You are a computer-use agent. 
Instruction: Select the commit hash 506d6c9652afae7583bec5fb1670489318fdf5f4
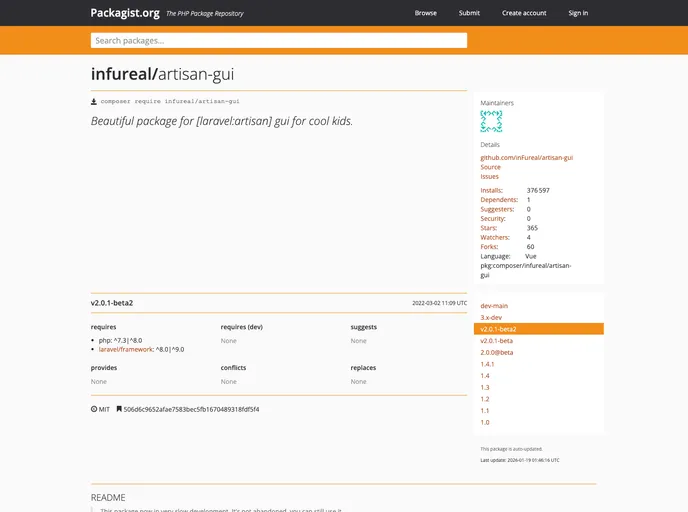coord(191,409)
